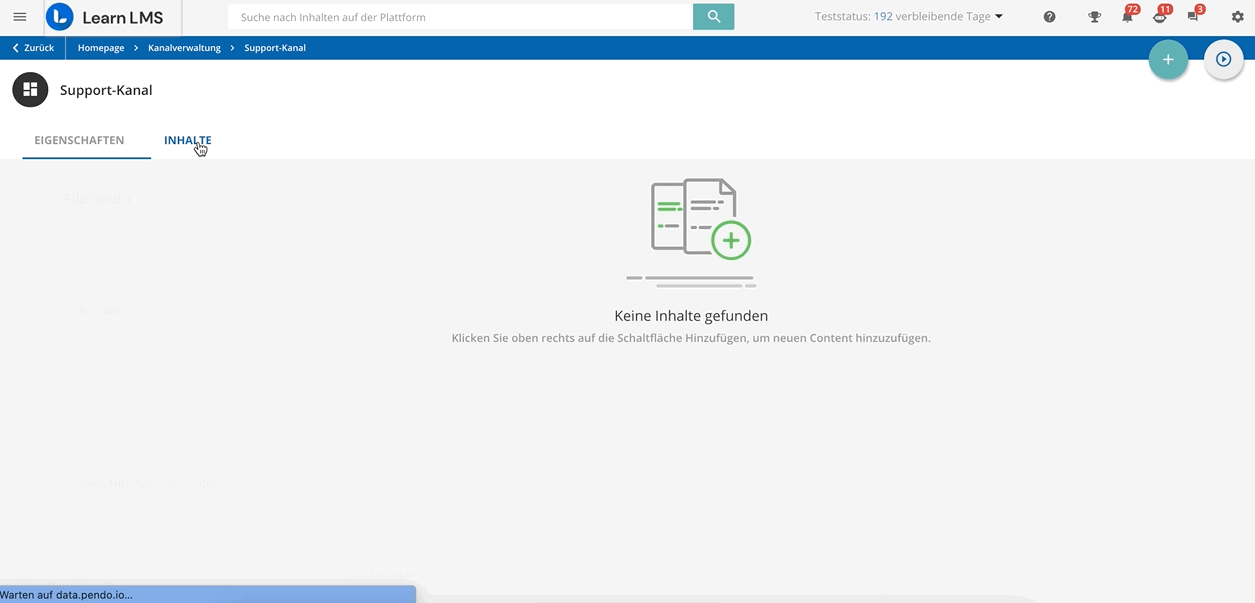The width and height of the screenshot is (1255, 603).
Task: Click the hint text about Hinzufügen button
Action: pyautogui.click(x=691, y=338)
